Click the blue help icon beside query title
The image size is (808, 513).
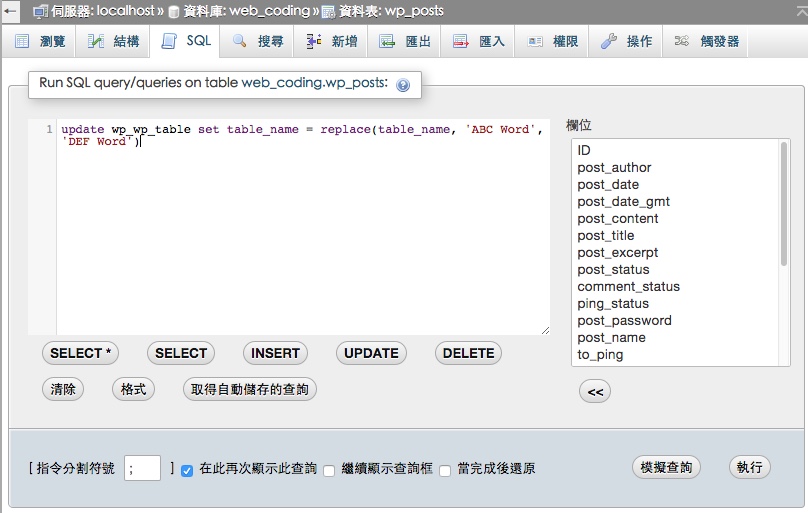403,85
